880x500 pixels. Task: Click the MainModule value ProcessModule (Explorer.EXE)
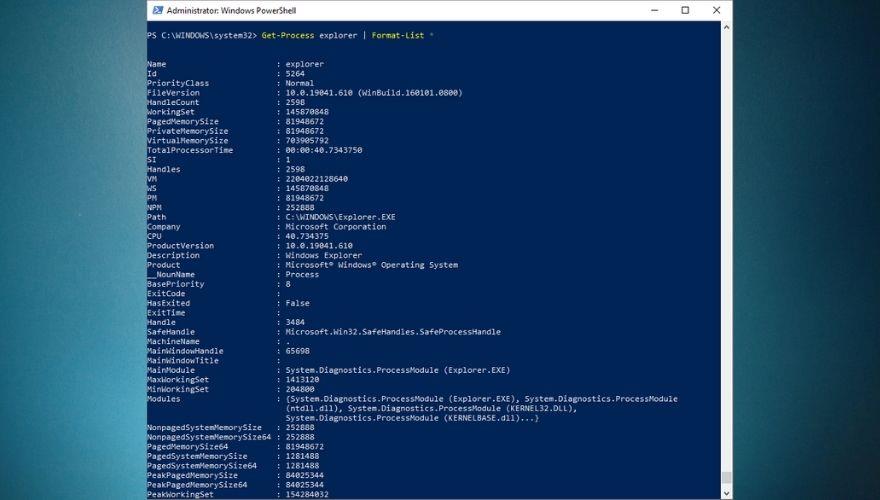click(x=398, y=370)
